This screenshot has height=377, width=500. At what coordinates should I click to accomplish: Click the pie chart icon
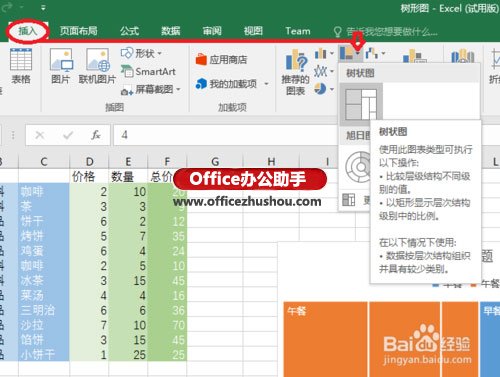point(321,89)
